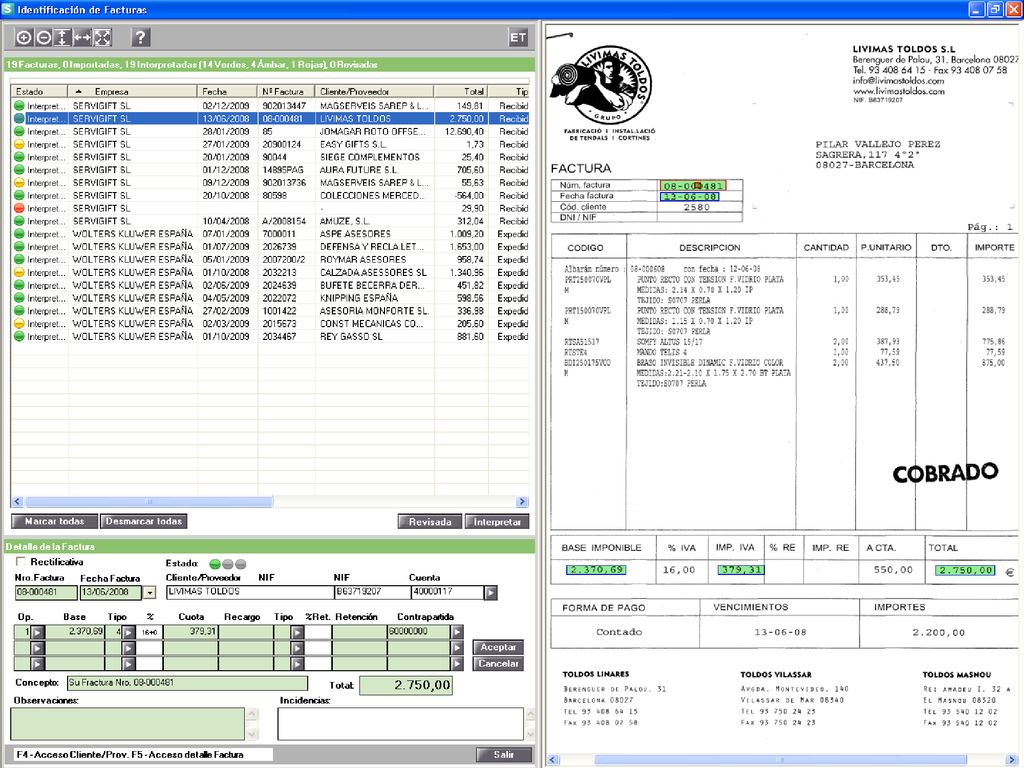The width and height of the screenshot is (1024, 768).
Task: Click the Nro. Factura input field
Action: pyautogui.click(x=46, y=592)
